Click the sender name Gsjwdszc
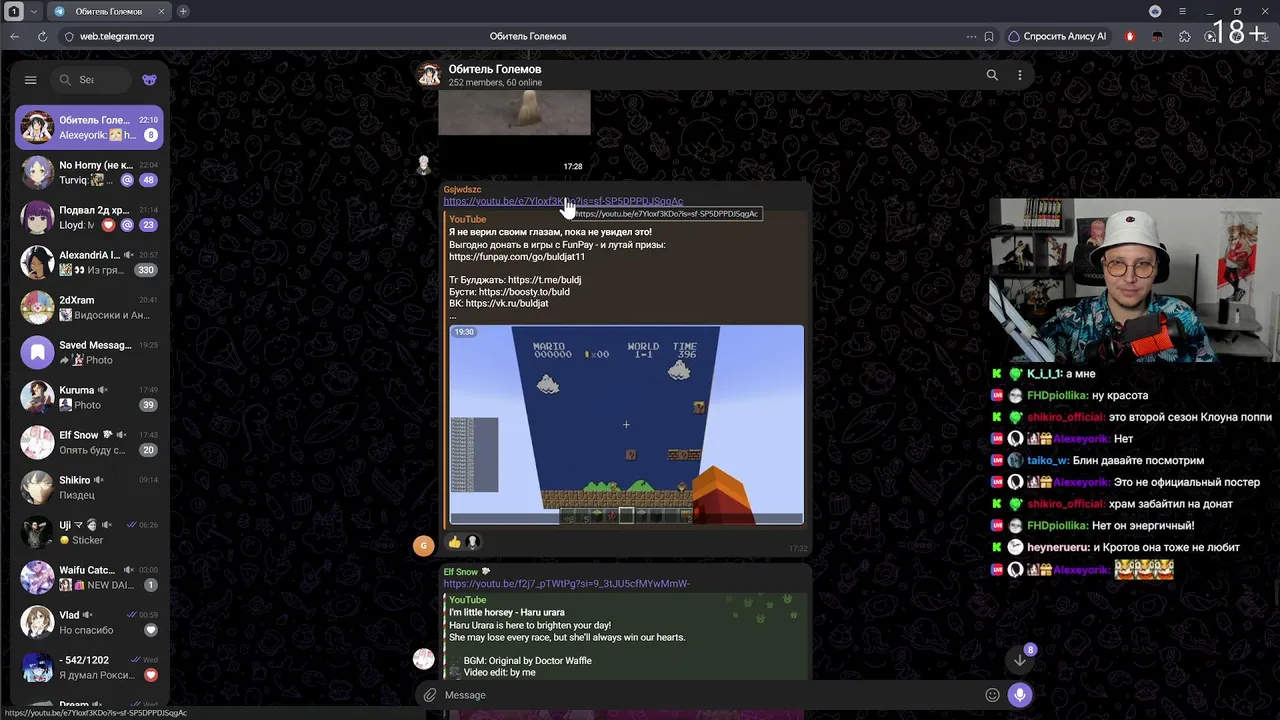Viewport: 1280px width, 720px height. pos(462,189)
